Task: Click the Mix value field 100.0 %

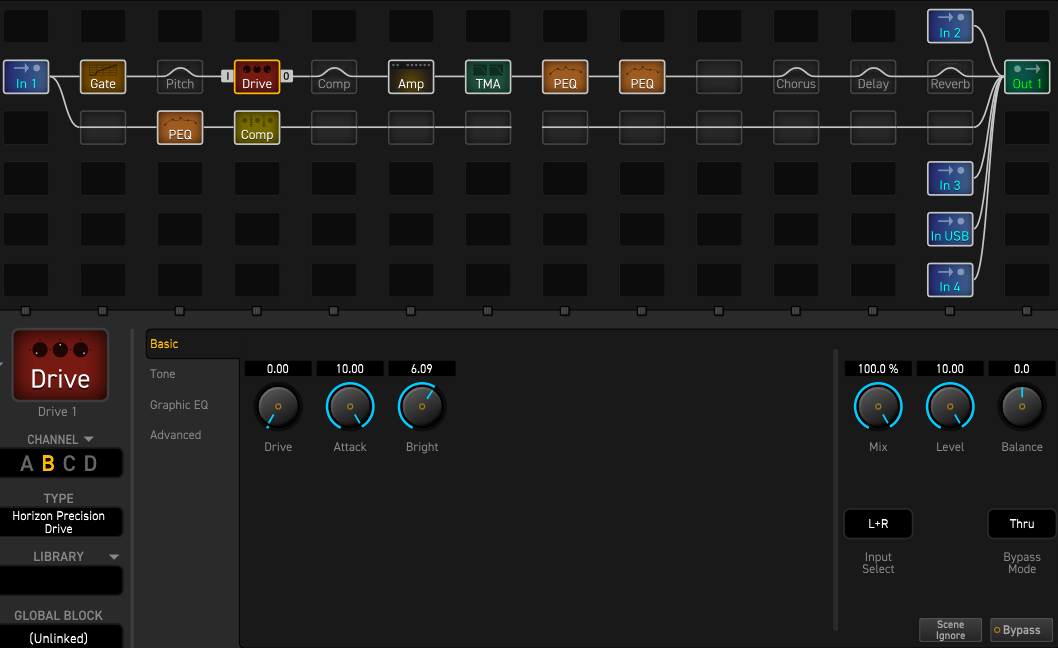Action: click(x=878, y=369)
